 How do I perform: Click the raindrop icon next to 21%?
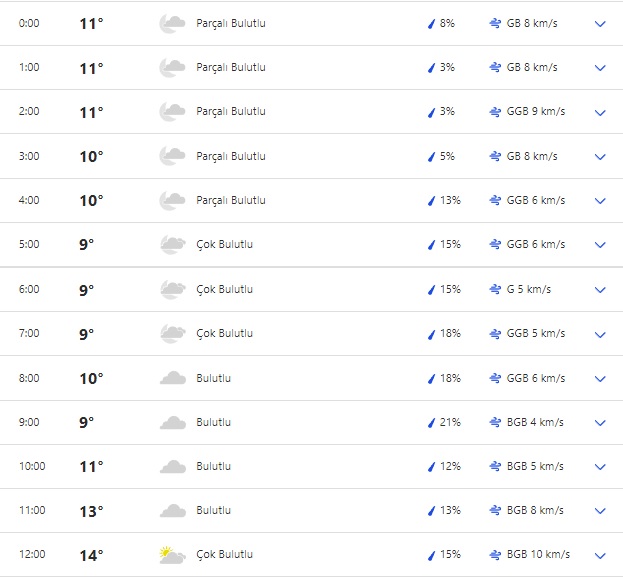(431, 422)
